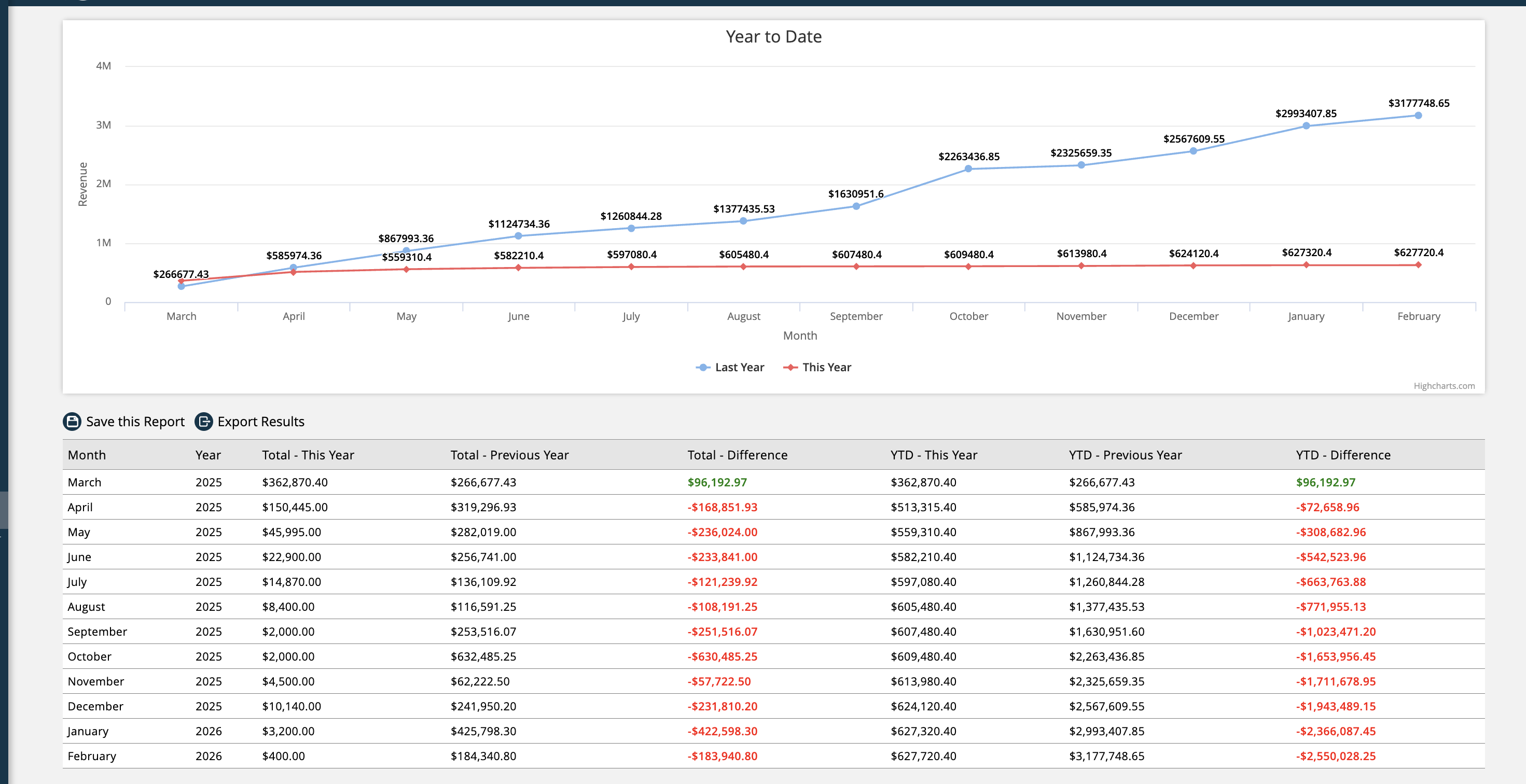
Task: Click the Last Year September point $1630951.6
Action: 856,206
